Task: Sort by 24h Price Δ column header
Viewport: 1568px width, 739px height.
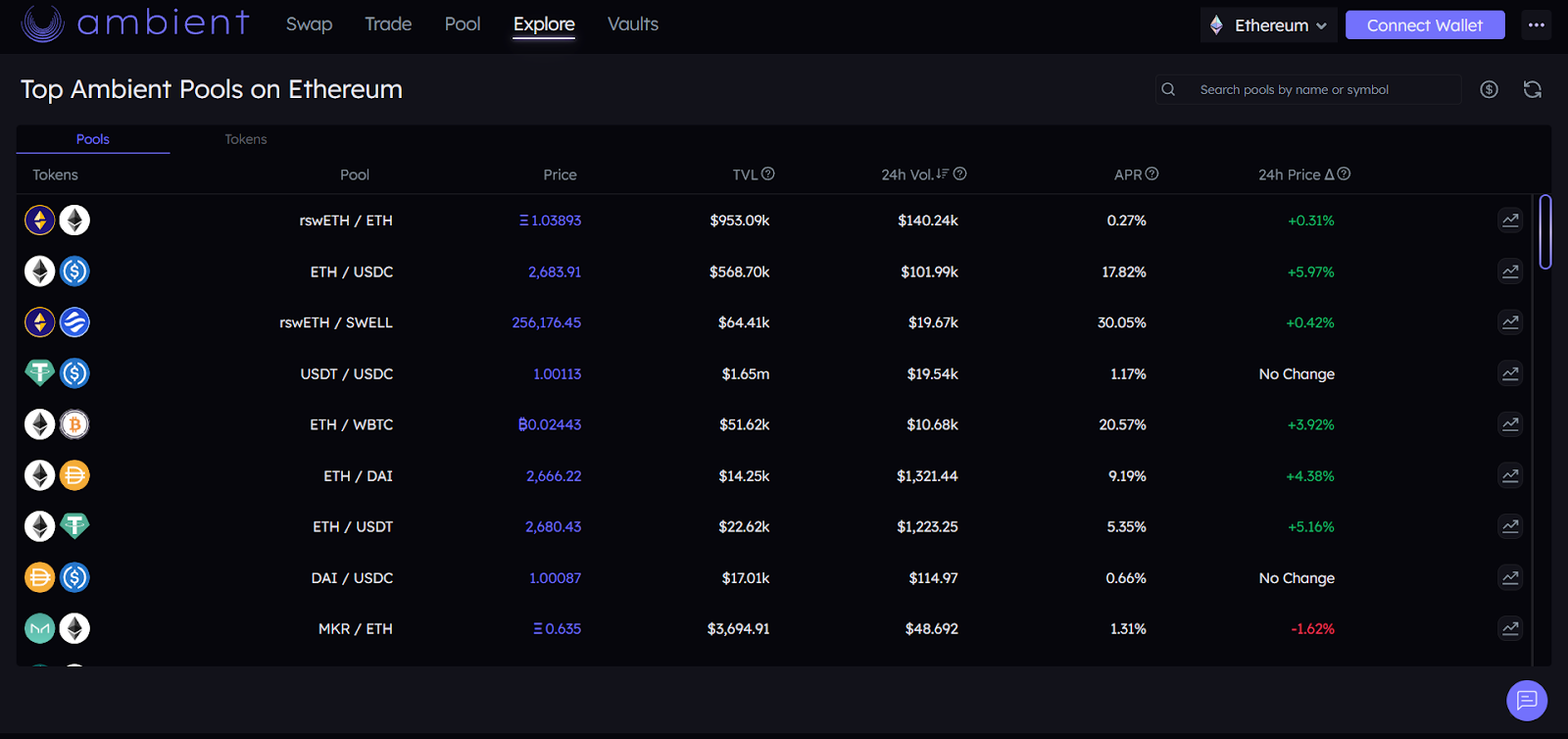Action: [1297, 174]
